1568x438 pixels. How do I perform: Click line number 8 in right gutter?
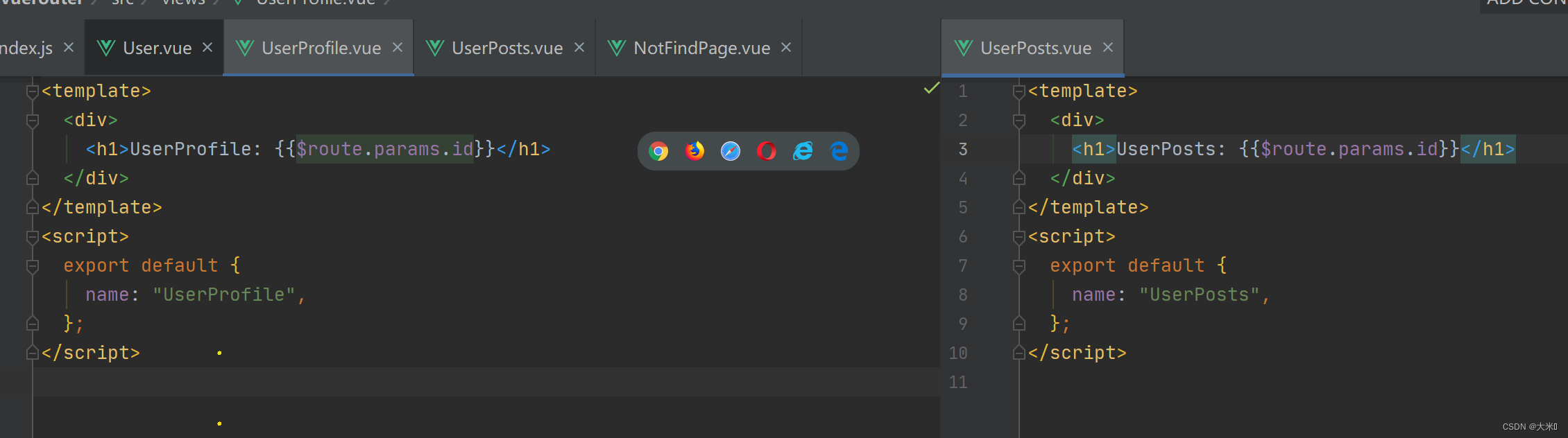coord(963,295)
